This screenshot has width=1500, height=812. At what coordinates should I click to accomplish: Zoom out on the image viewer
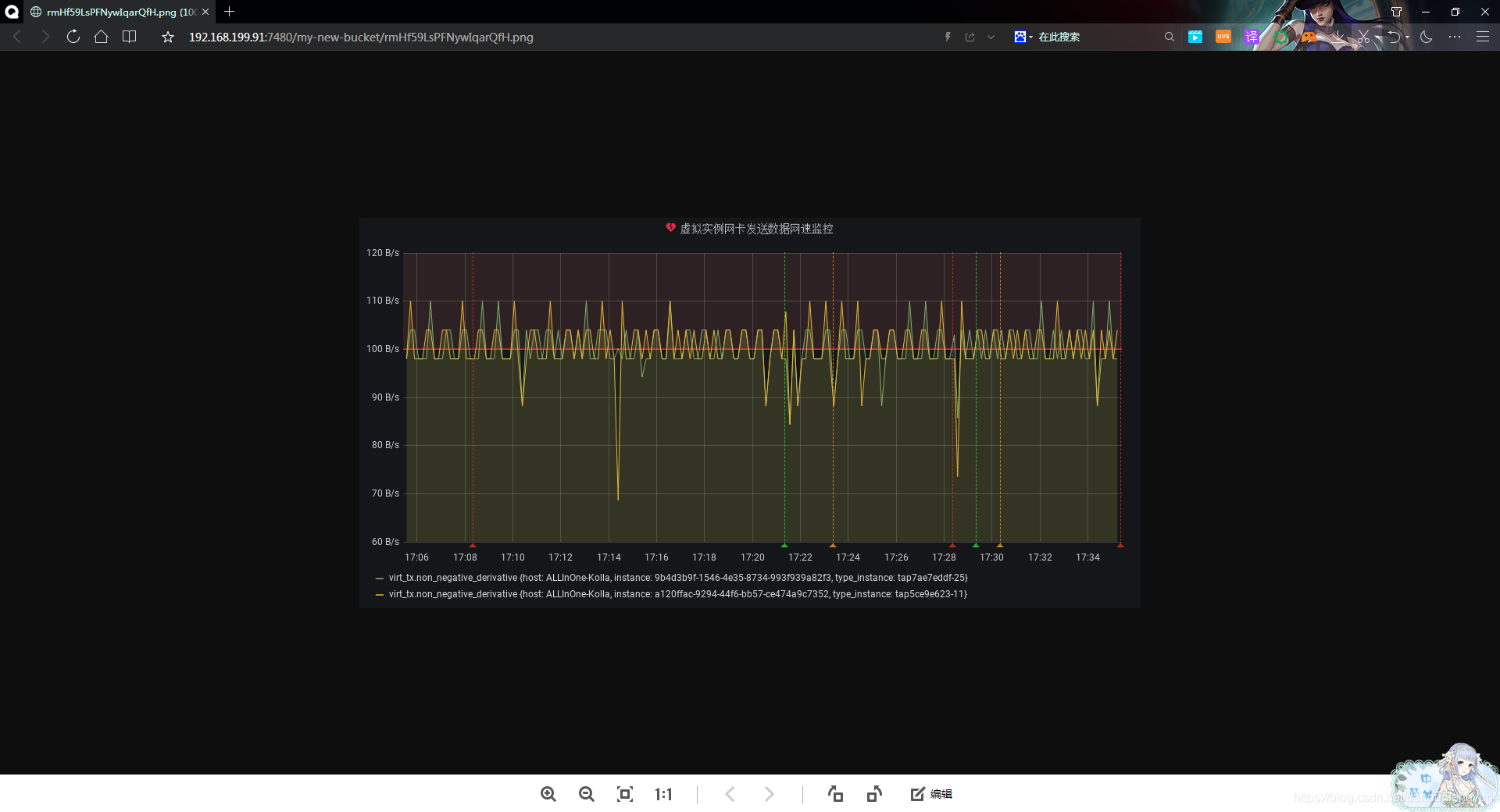(587, 794)
